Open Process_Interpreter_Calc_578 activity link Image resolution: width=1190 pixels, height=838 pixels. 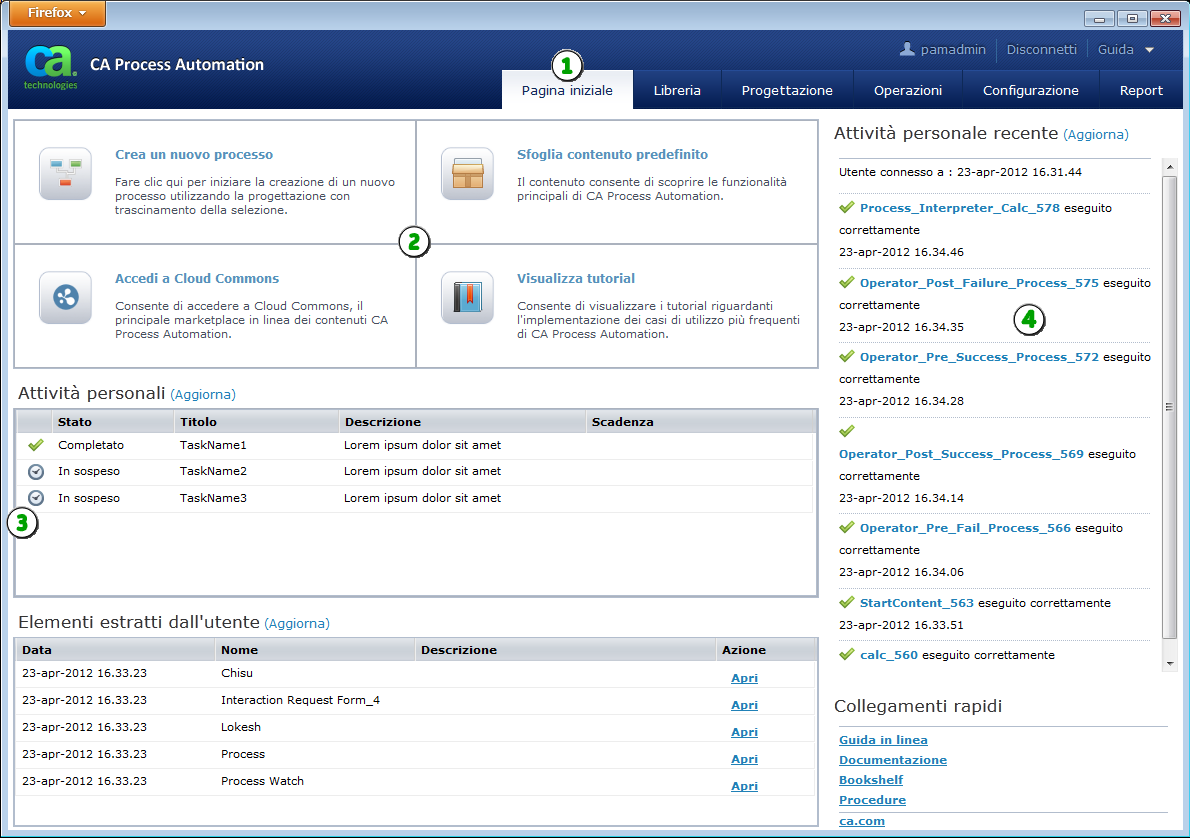click(959, 208)
